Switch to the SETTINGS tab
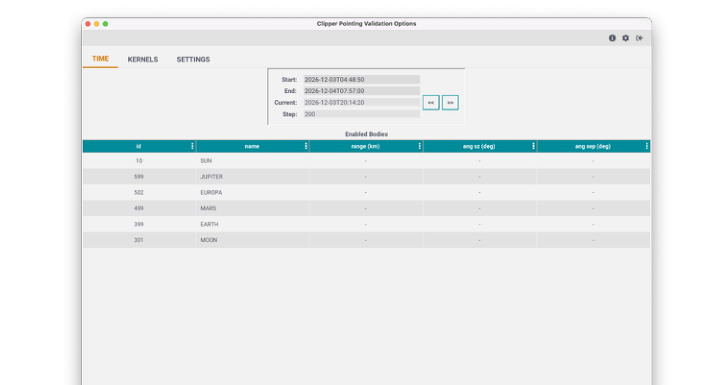This screenshot has width=710, height=385. click(193, 59)
